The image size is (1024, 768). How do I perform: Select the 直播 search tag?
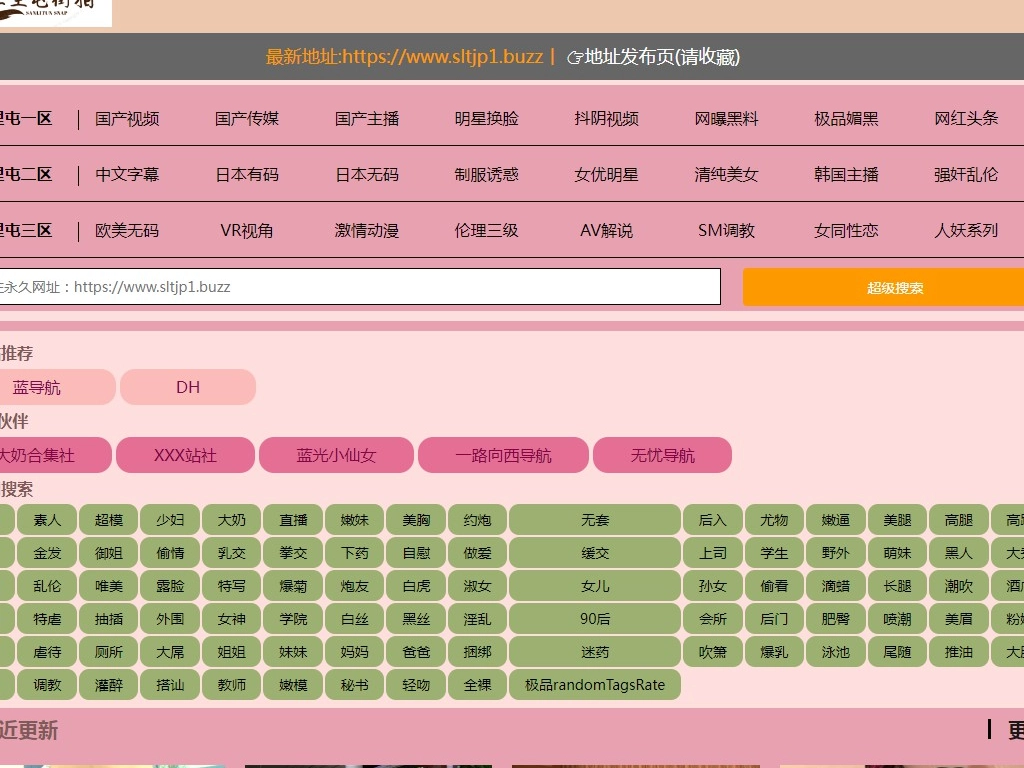click(x=294, y=520)
